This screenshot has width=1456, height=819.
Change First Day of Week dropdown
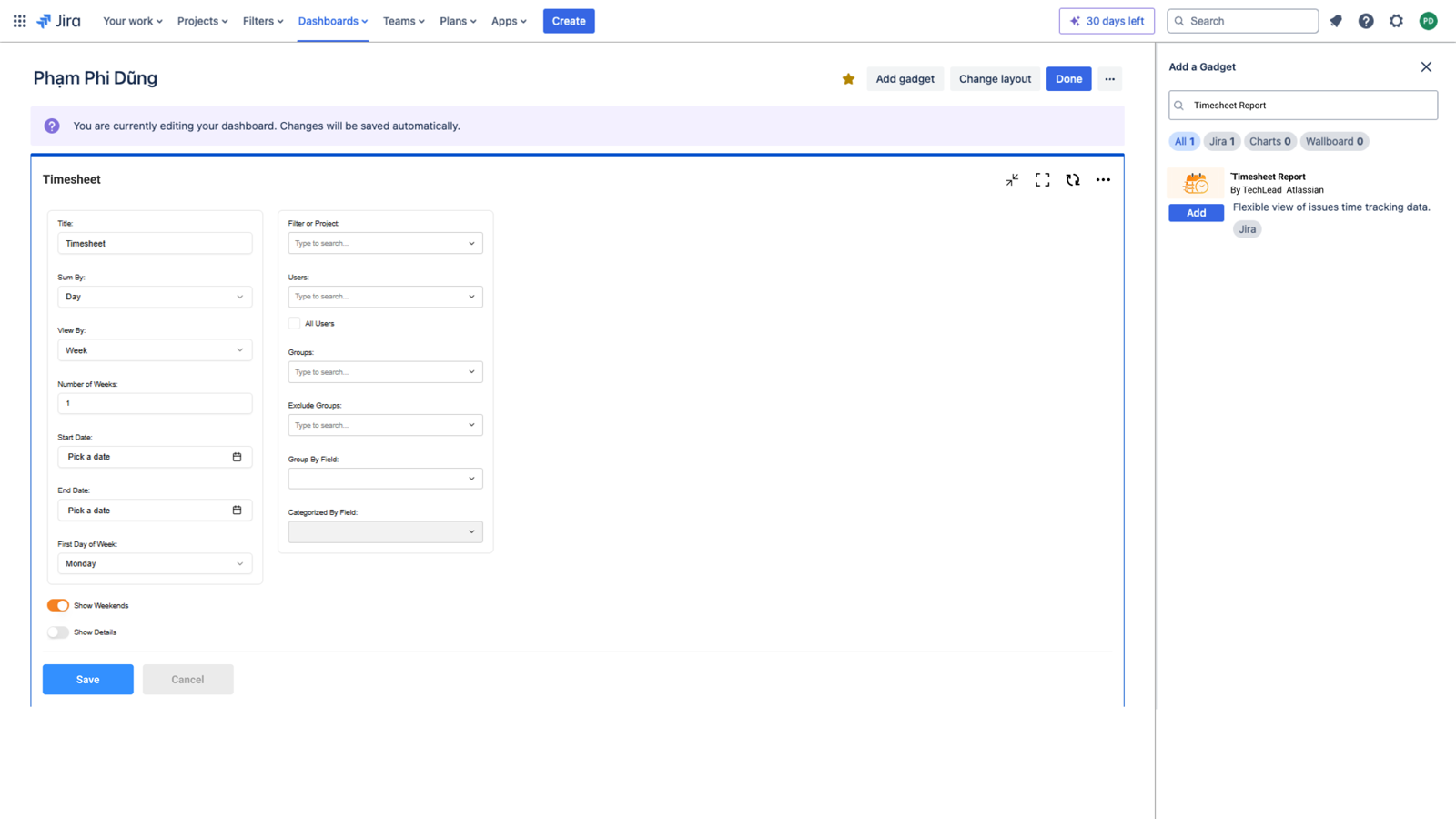click(154, 563)
